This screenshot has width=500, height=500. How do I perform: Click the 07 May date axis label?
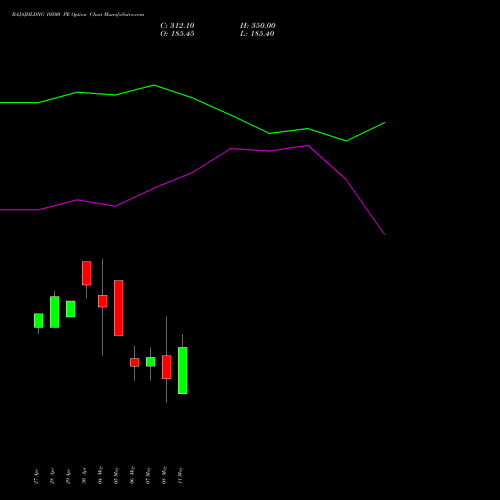(148, 475)
